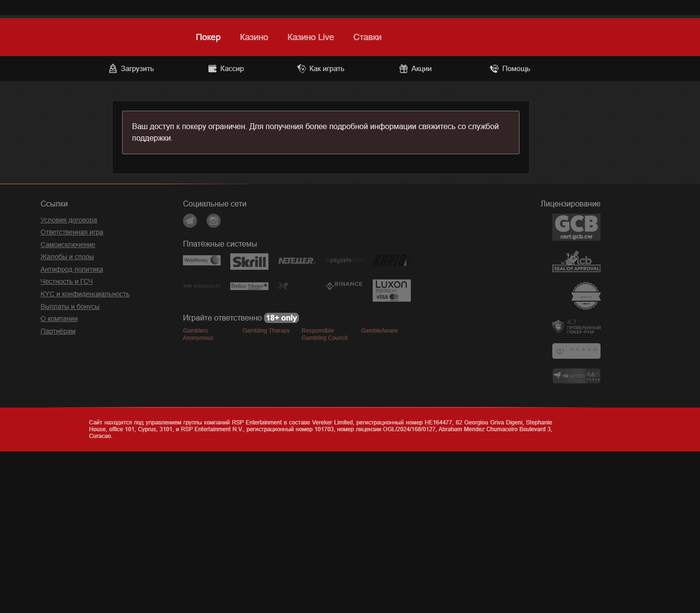Click the Perfect Money payment logo

249,286
